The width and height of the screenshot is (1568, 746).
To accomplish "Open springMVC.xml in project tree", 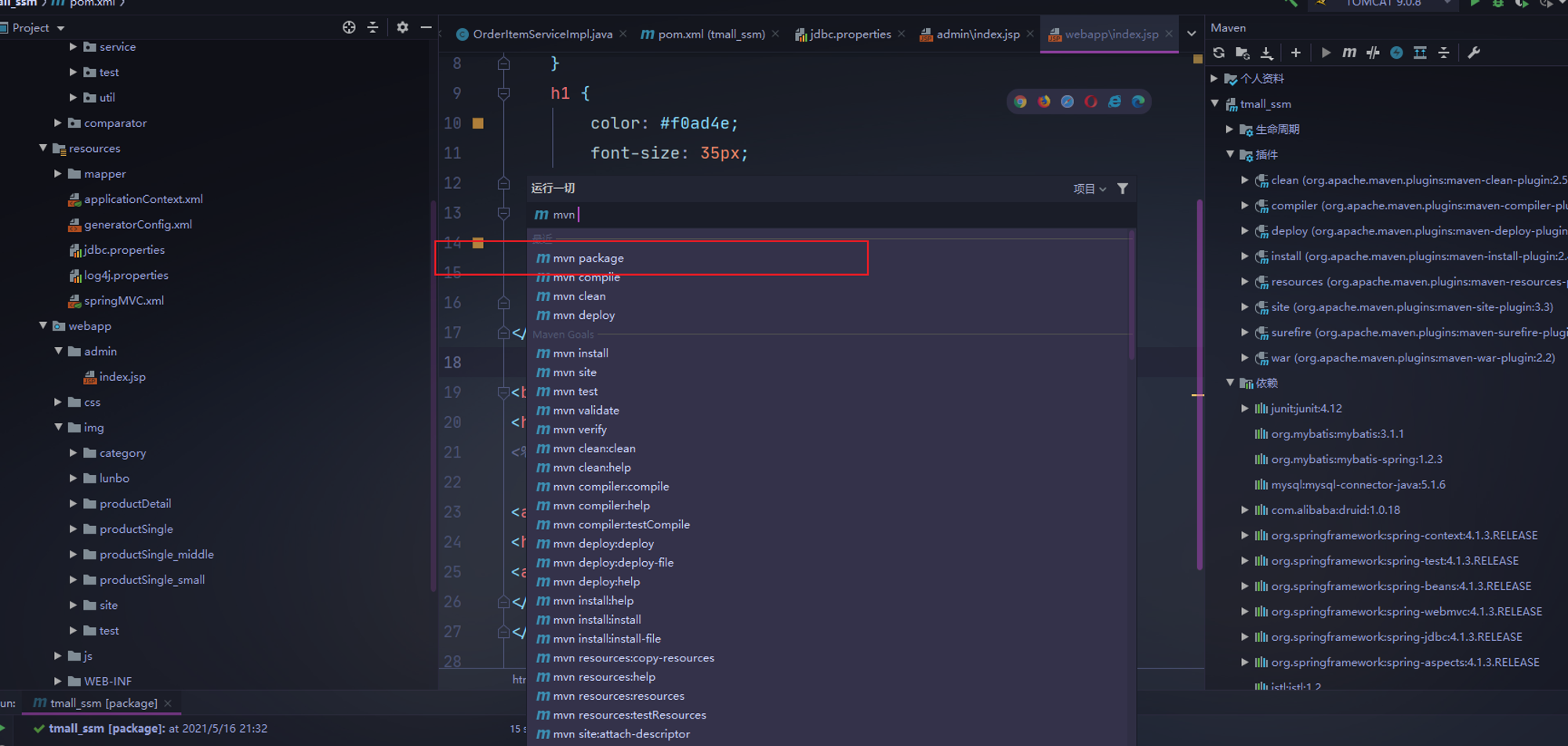I will pos(115,301).
